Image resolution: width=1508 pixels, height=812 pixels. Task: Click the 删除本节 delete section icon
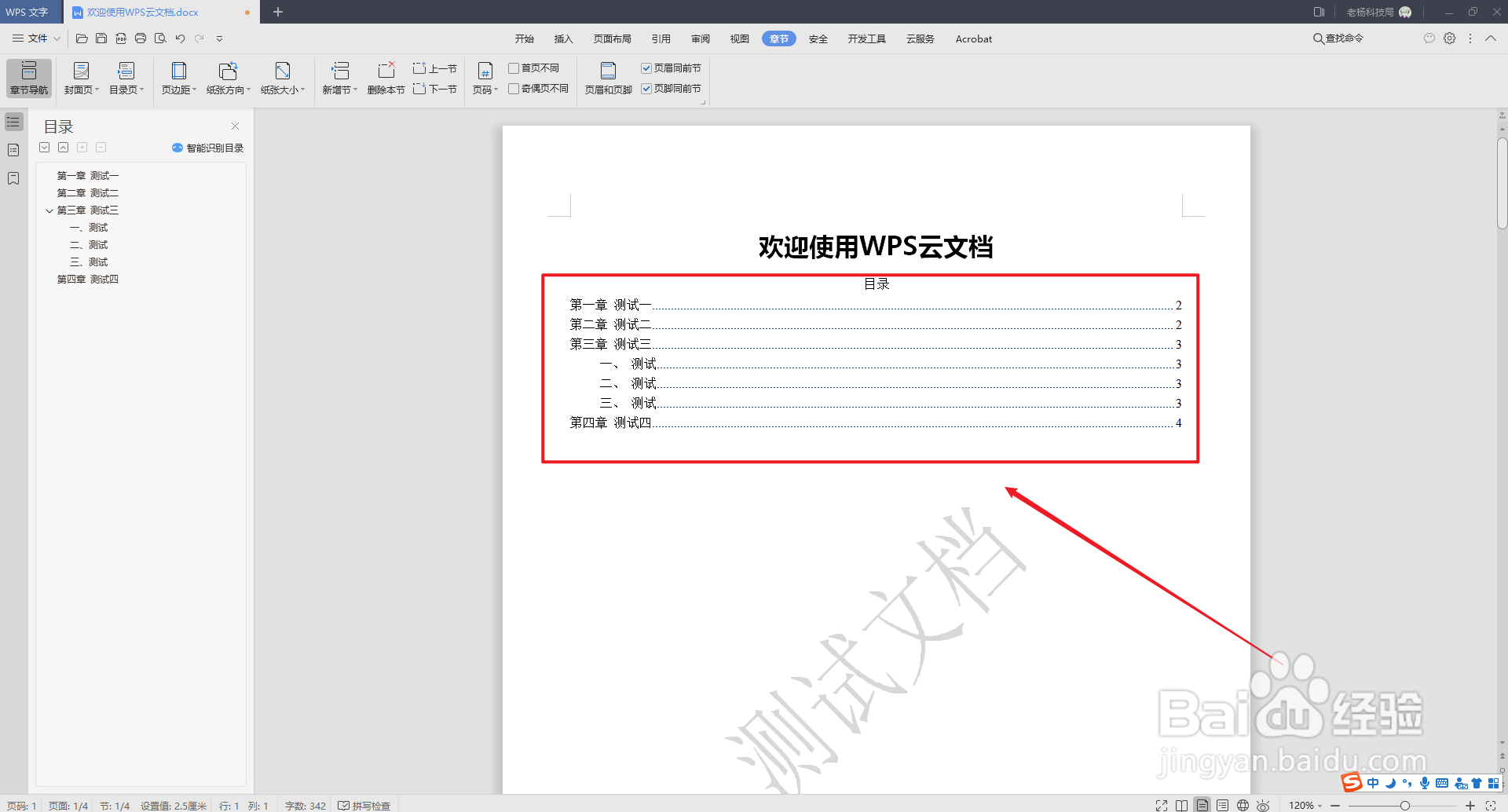click(386, 78)
